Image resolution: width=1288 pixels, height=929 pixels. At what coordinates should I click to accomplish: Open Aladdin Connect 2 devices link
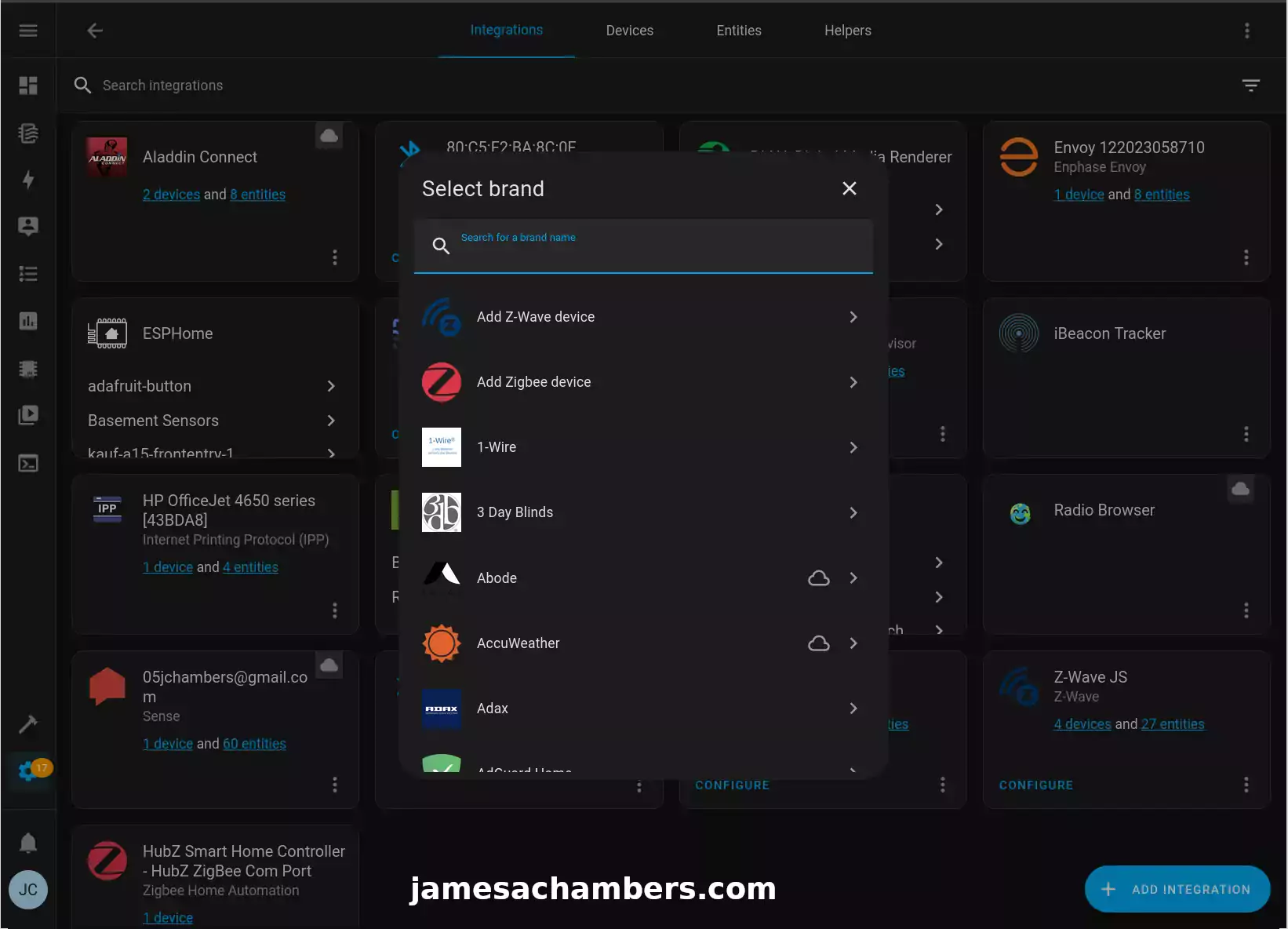(x=171, y=195)
